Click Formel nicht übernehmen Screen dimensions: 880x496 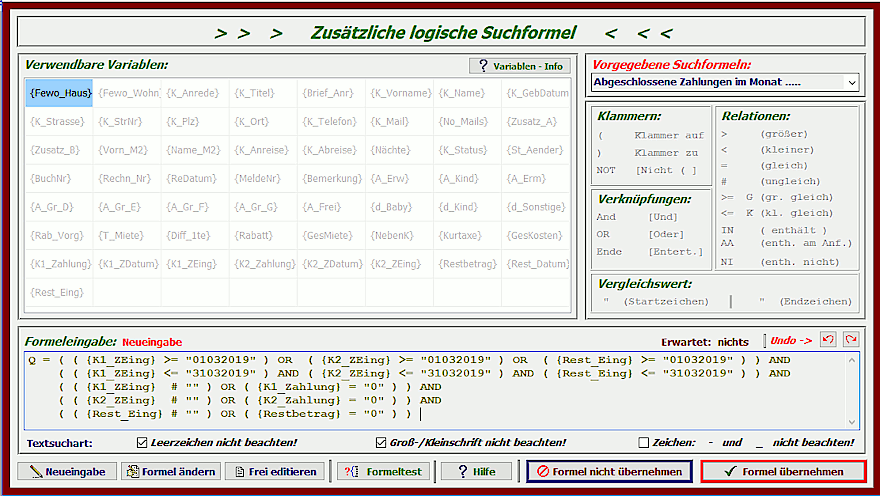tap(609, 471)
